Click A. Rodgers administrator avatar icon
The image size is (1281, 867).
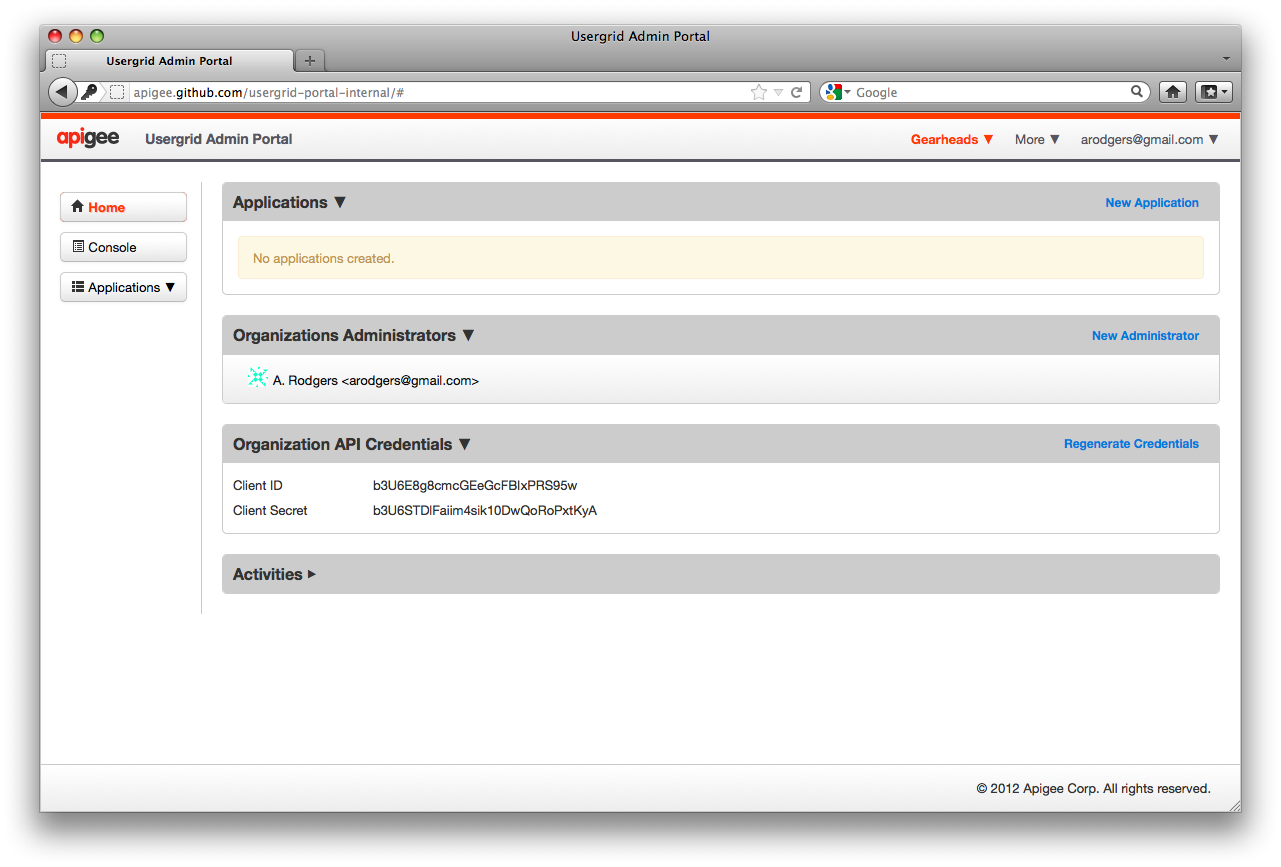(257, 378)
